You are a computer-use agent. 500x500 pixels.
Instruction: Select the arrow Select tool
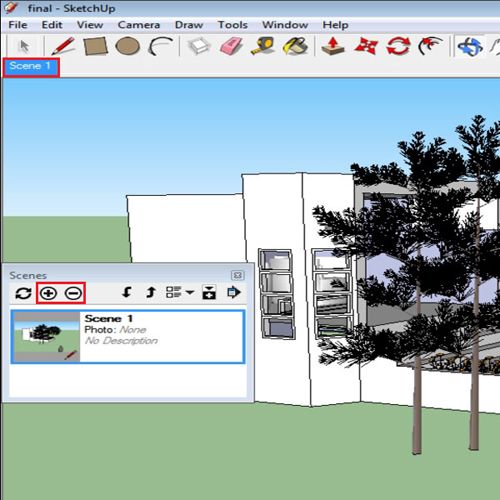pos(24,46)
